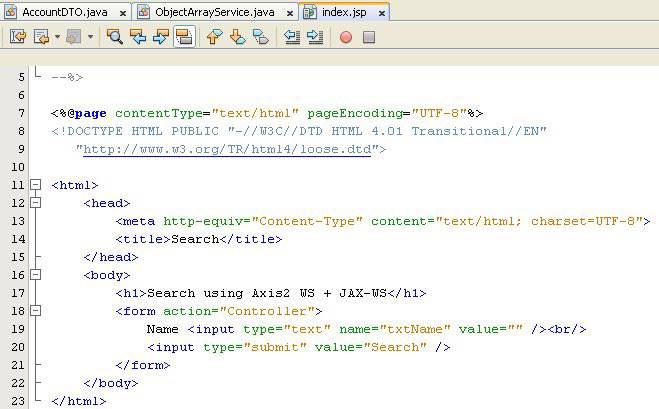This screenshot has width=659, height=409.
Task: Click Find Next Occurrence icon
Action: tap(161, 37)
